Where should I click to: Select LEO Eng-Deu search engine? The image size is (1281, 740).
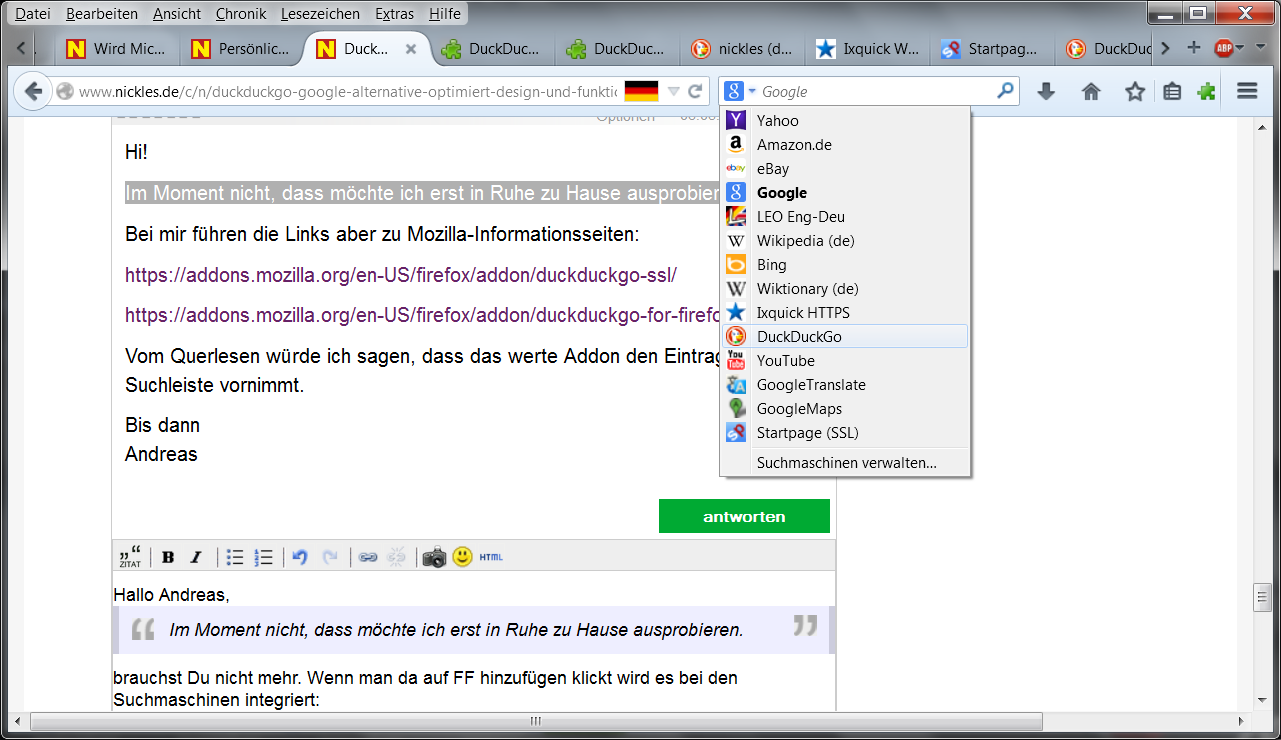[845, 216]
